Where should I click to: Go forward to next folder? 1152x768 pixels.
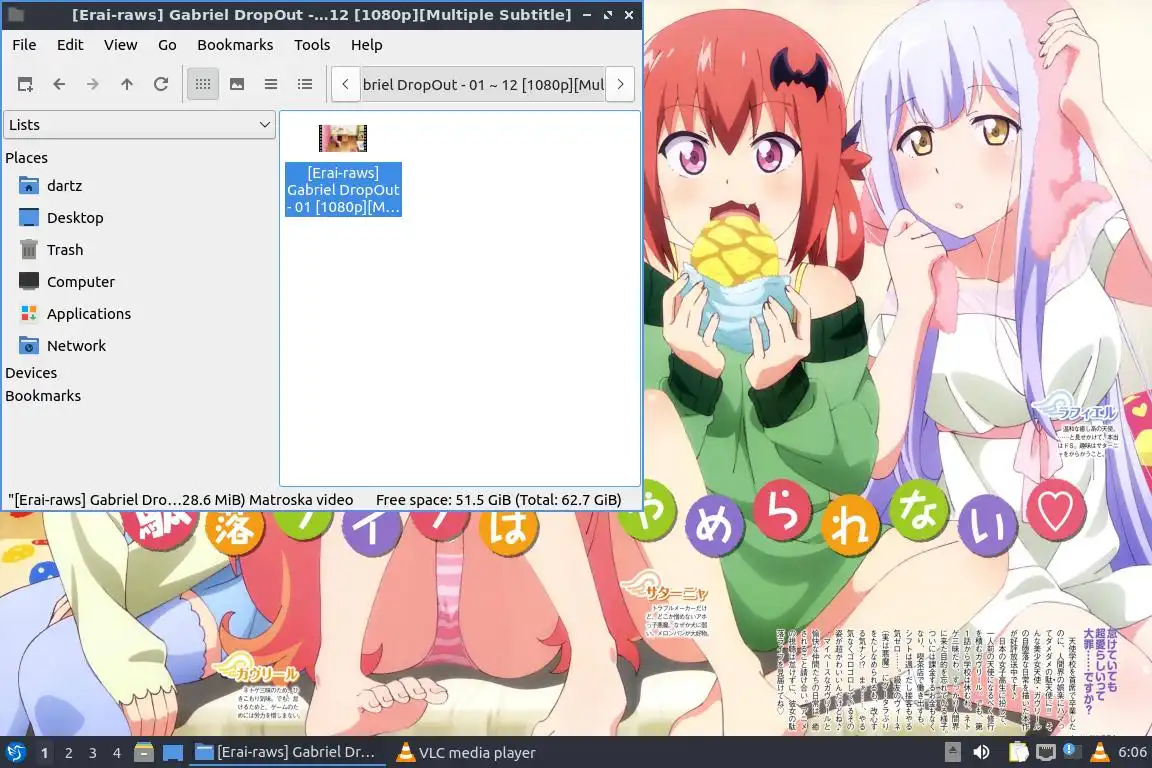(93, 84)
